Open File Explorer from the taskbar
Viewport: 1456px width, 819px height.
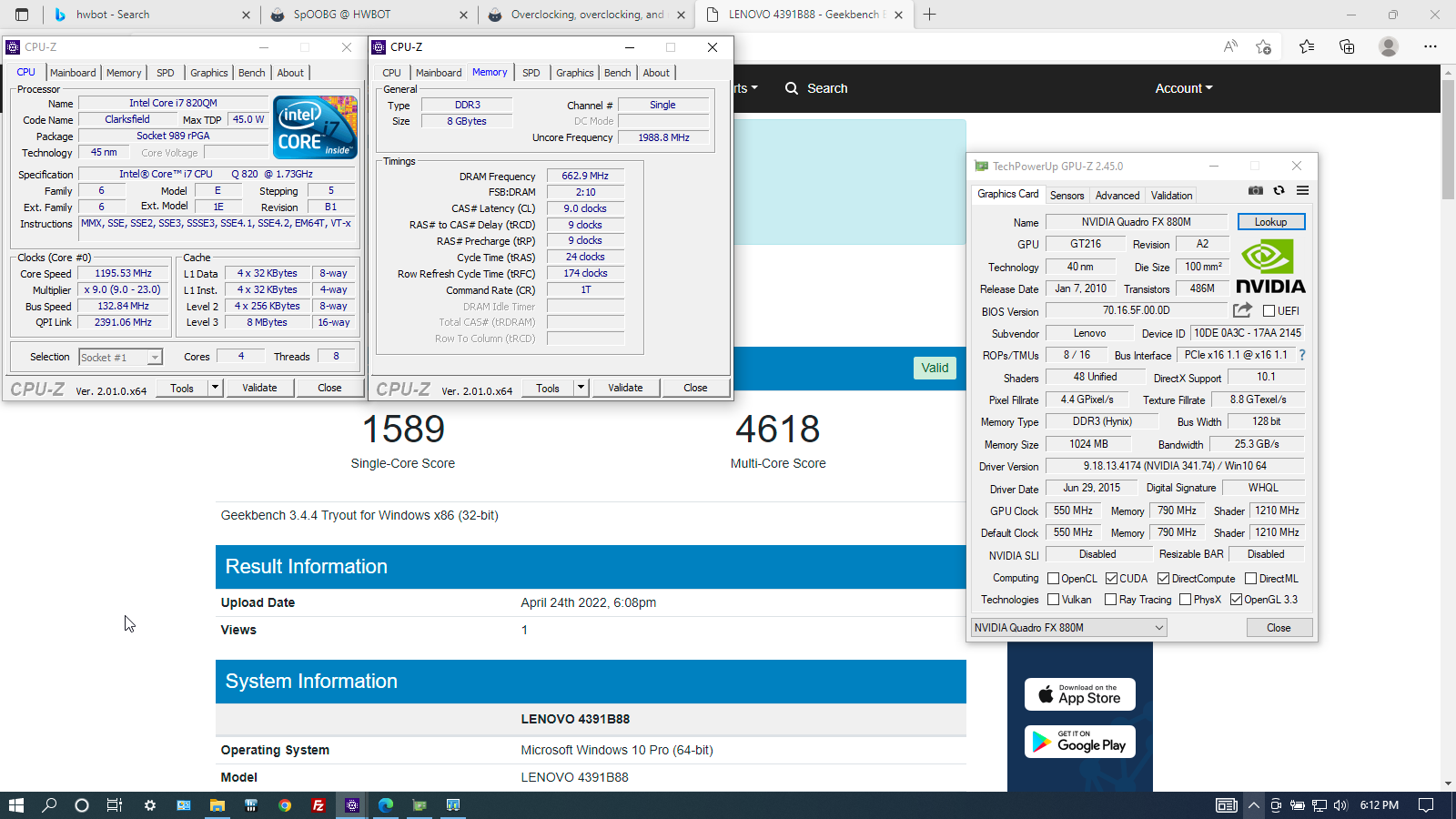tap(217, 805)
